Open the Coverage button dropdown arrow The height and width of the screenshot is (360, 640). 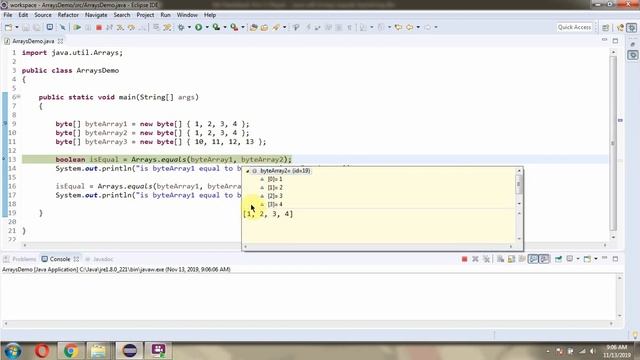224,27
